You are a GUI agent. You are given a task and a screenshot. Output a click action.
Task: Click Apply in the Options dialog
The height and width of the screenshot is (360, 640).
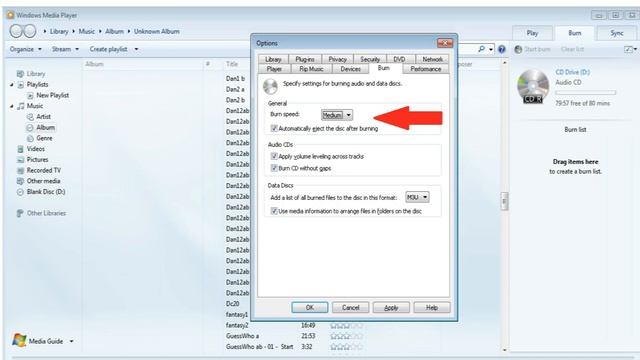tap(391, 307)
